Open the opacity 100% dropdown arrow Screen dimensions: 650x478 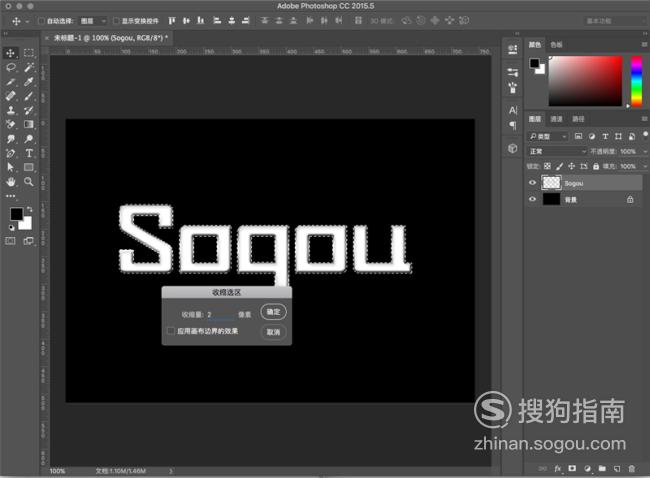[645, 152]
